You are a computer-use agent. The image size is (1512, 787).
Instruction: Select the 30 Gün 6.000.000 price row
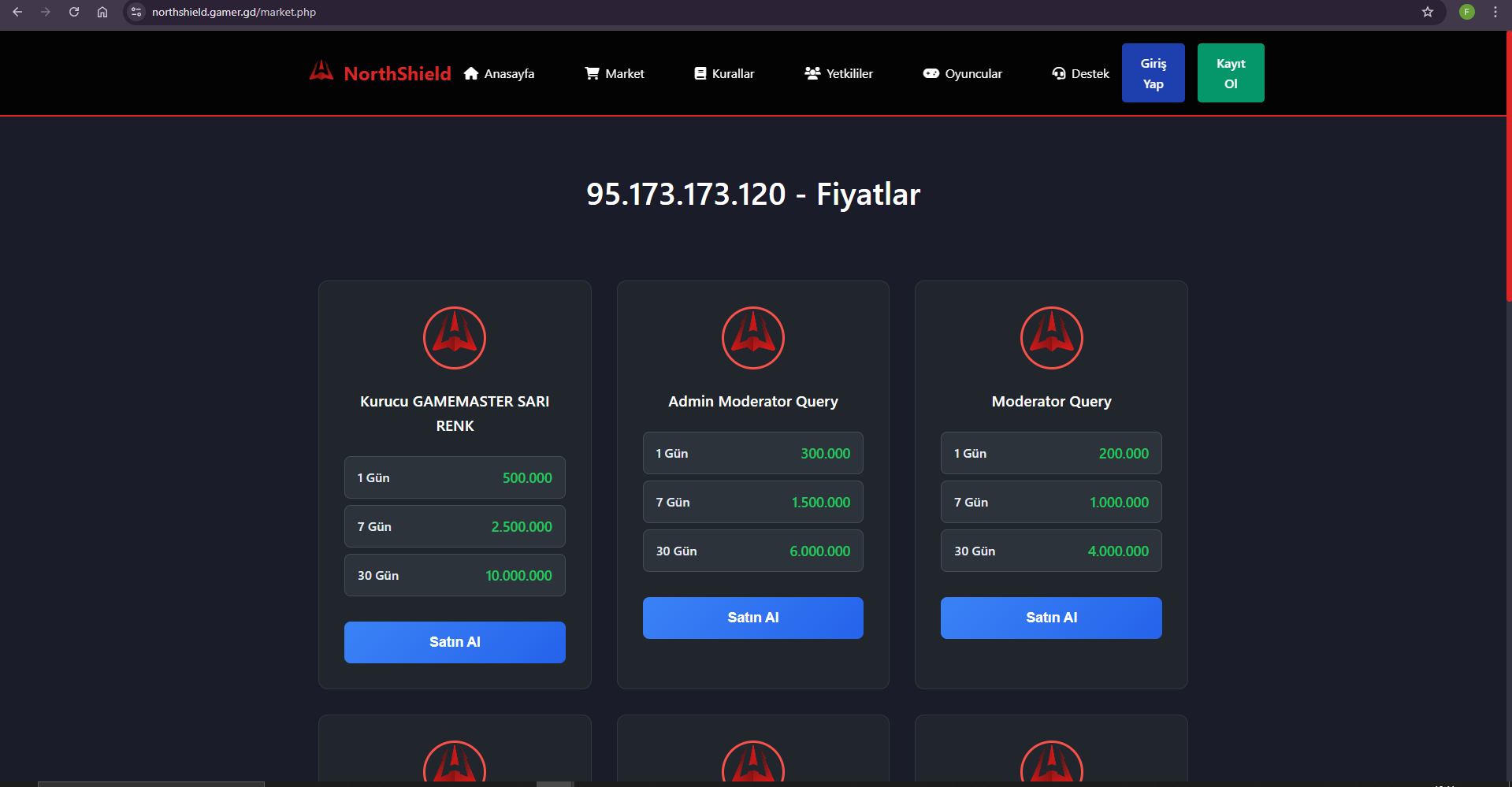753,551
